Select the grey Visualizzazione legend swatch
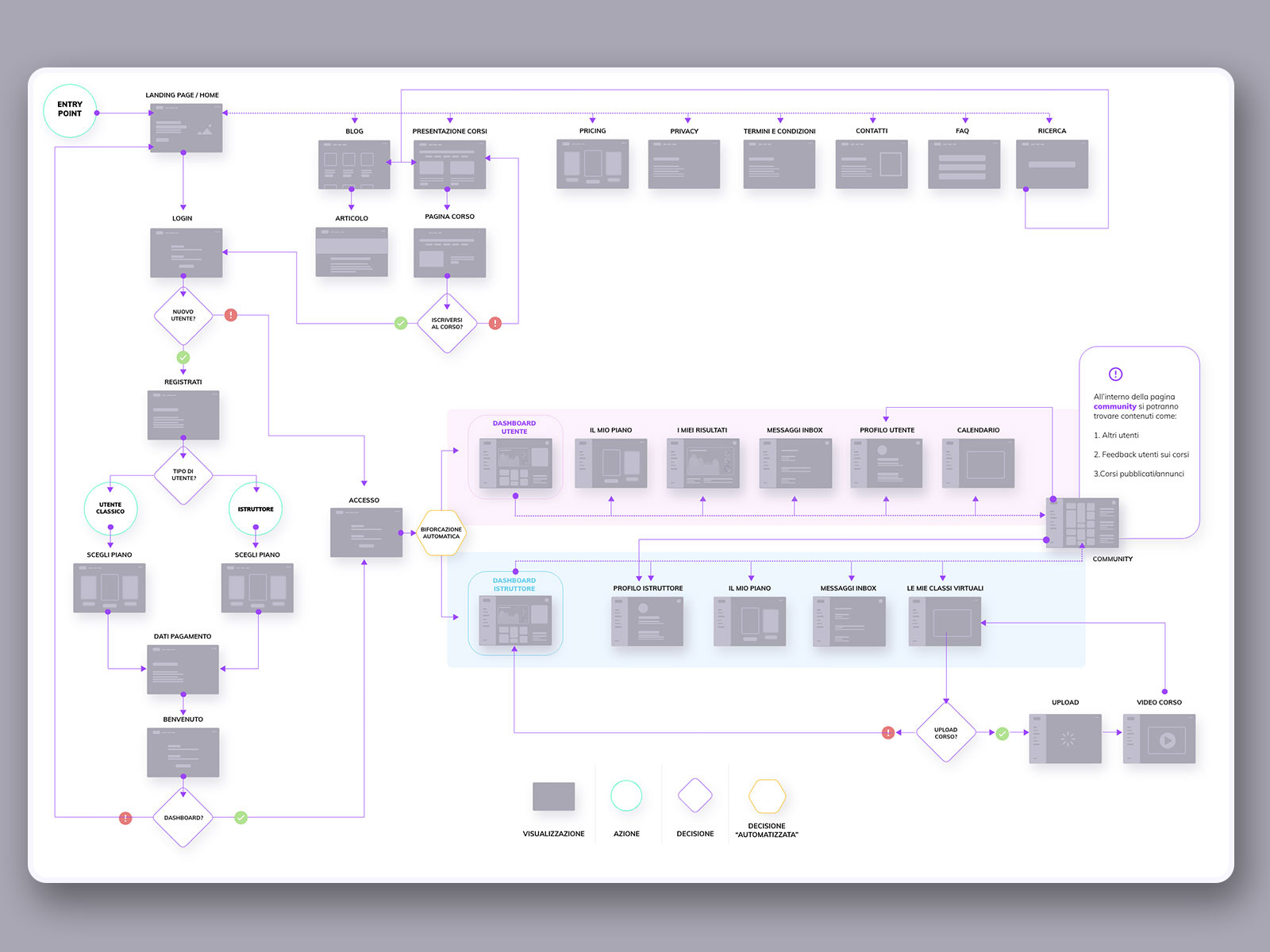The image size is (1270, 952). tap(554, 797)
